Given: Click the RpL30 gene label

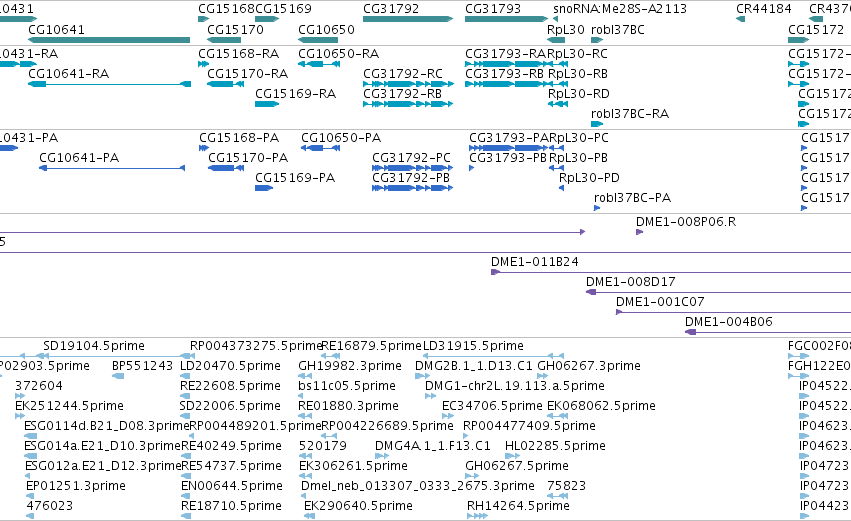Looking at the screenshot, I should [566, 29].
